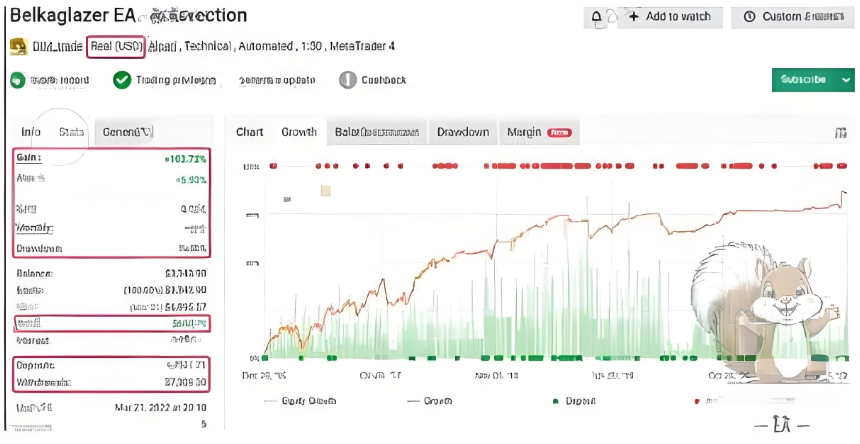
Task: Open the Custom analysis clock button
Action: point(794,17)
